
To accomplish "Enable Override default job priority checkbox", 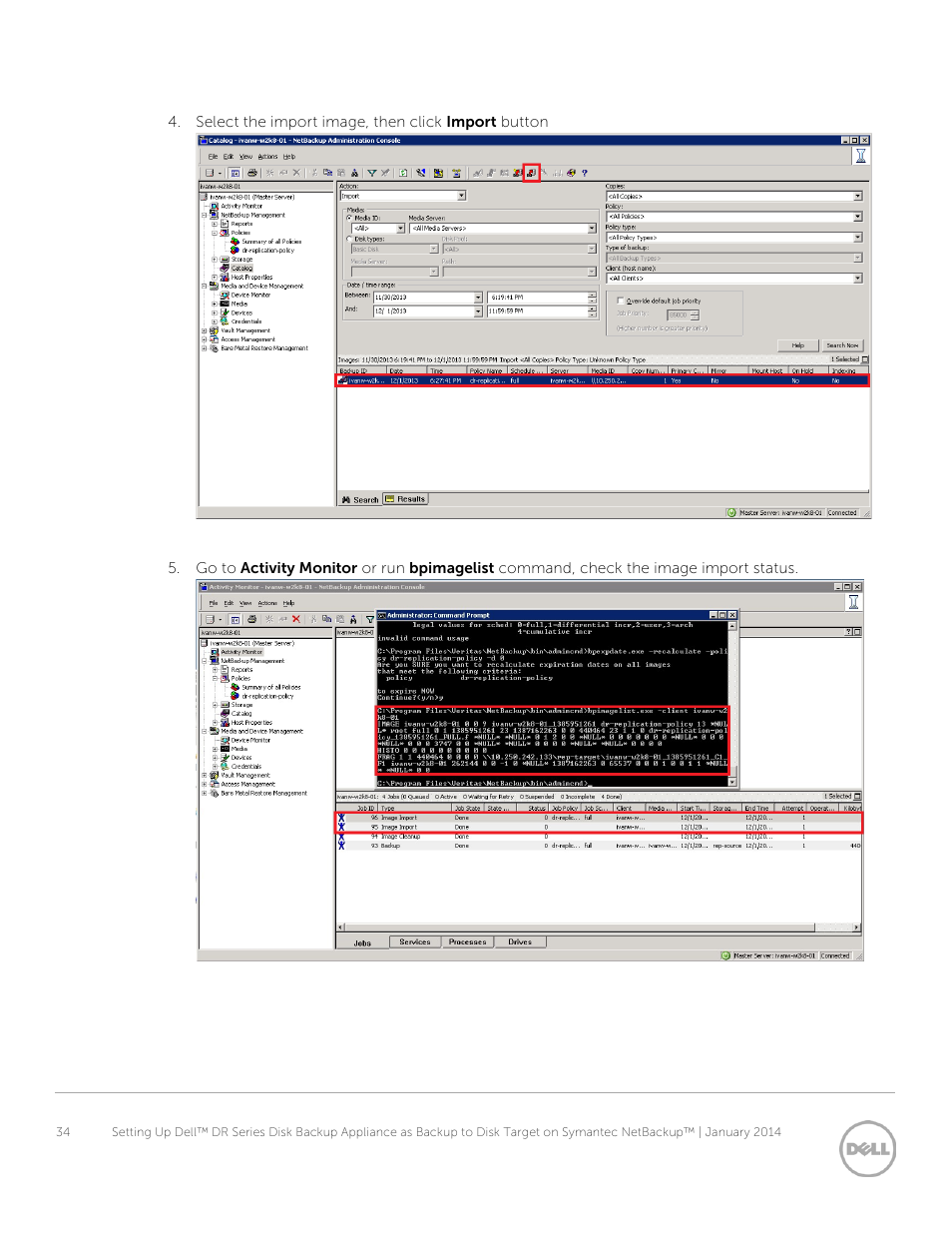I will coord(621,301).
